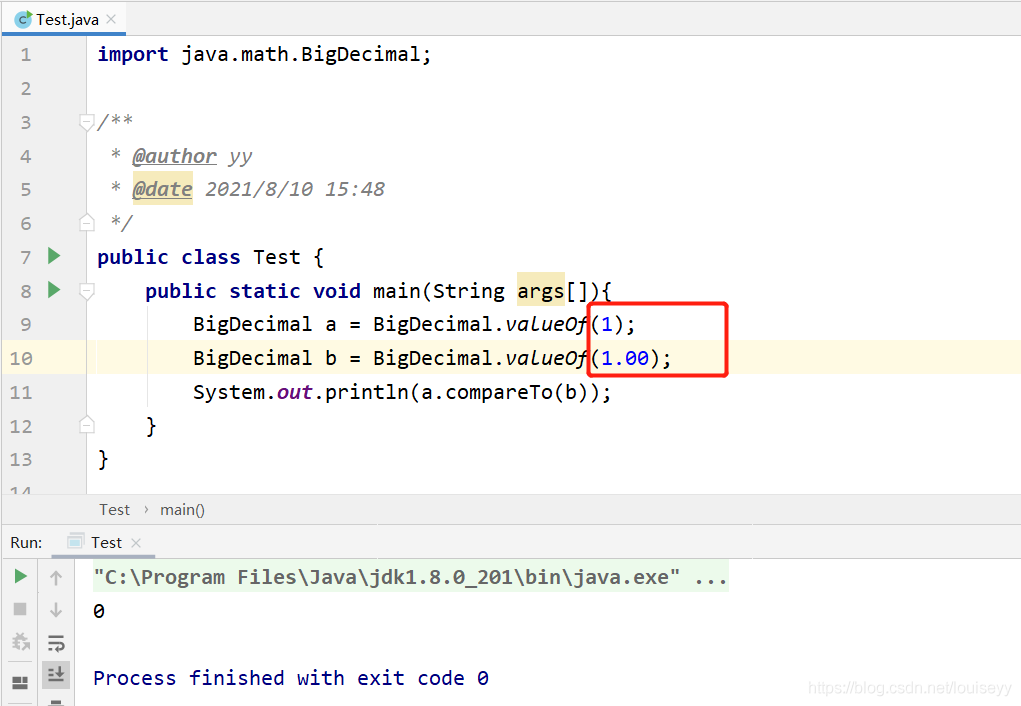Viewport: 1021px width, 706px height.
Task: Click line number 2 in the gutter
Action: click(25, 89)
